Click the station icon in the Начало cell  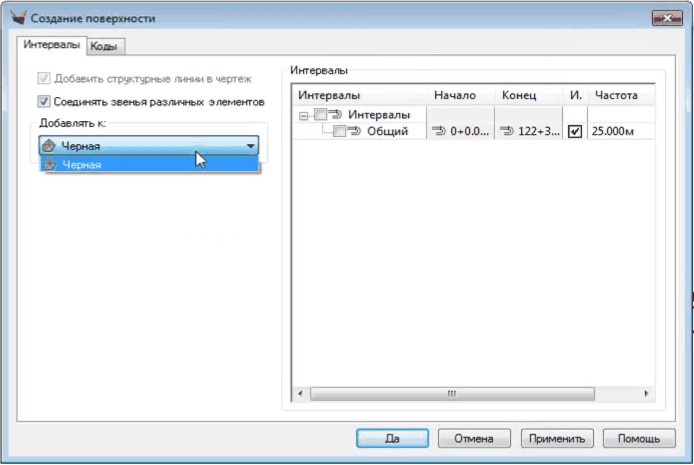click(440, 131)
